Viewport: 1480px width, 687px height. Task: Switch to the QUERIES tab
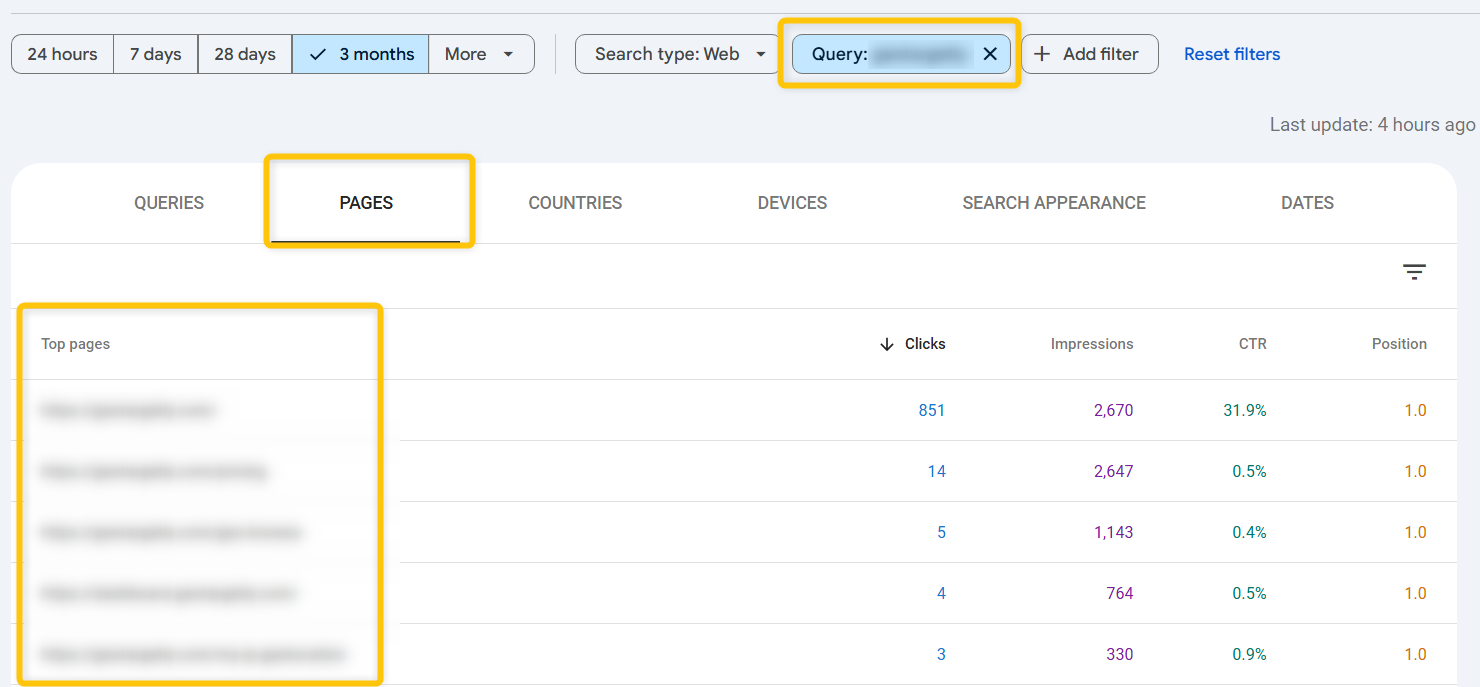(169, 203)
